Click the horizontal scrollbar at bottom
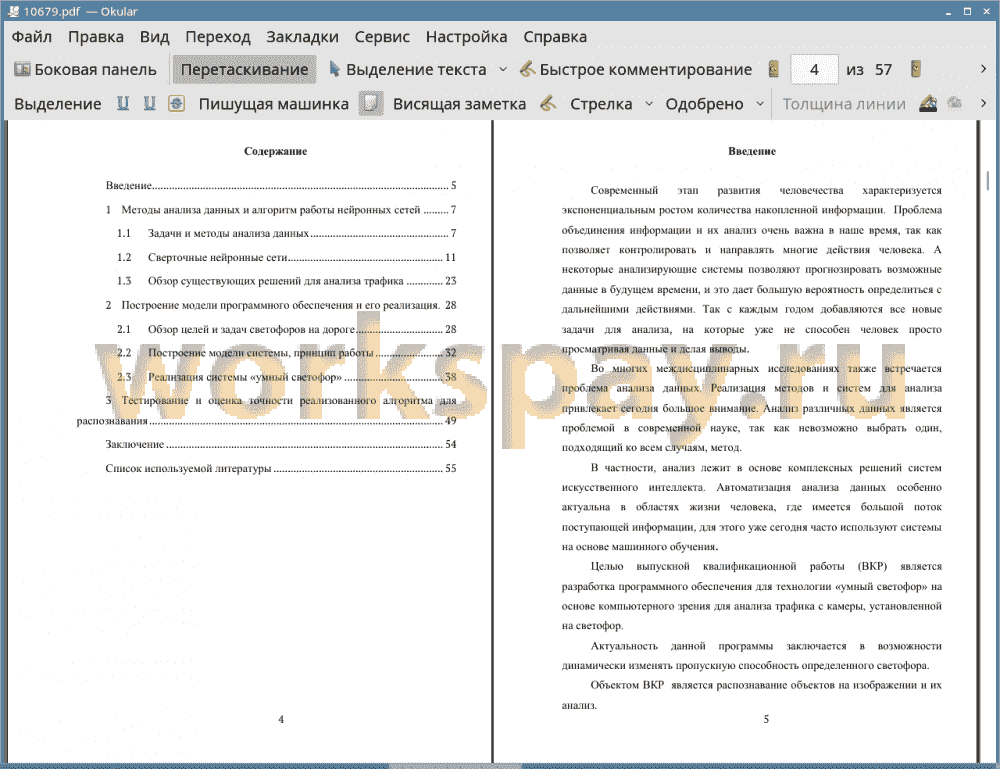Image resolution: width=1000 pixels, height=769 pixels. click(455, 766)
